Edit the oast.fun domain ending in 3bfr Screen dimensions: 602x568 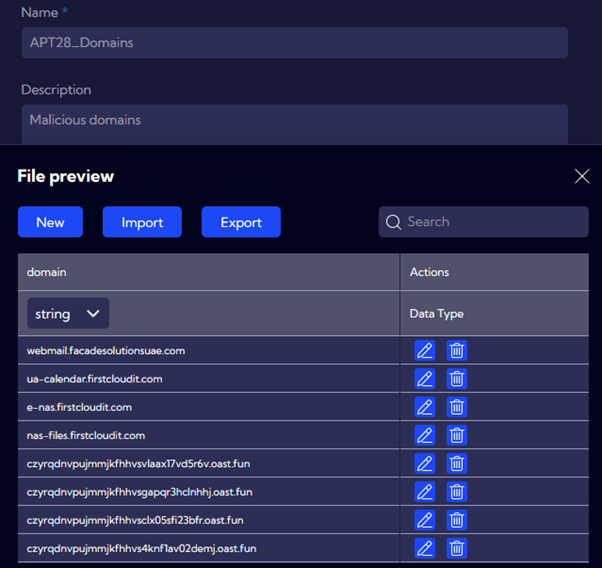point(424,520)
